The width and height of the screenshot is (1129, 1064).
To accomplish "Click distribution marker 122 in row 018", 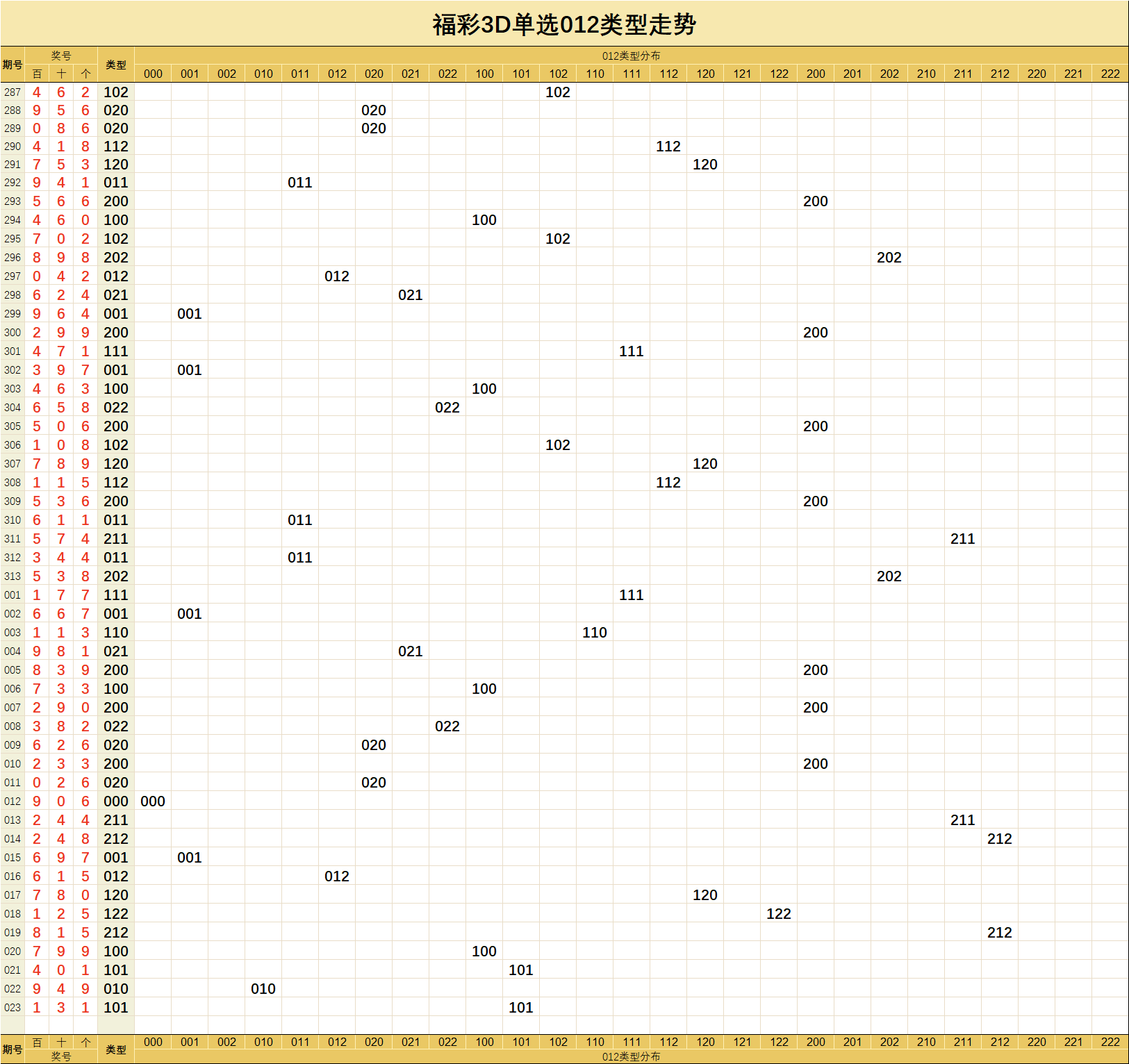I will click(x=779, y=913).
